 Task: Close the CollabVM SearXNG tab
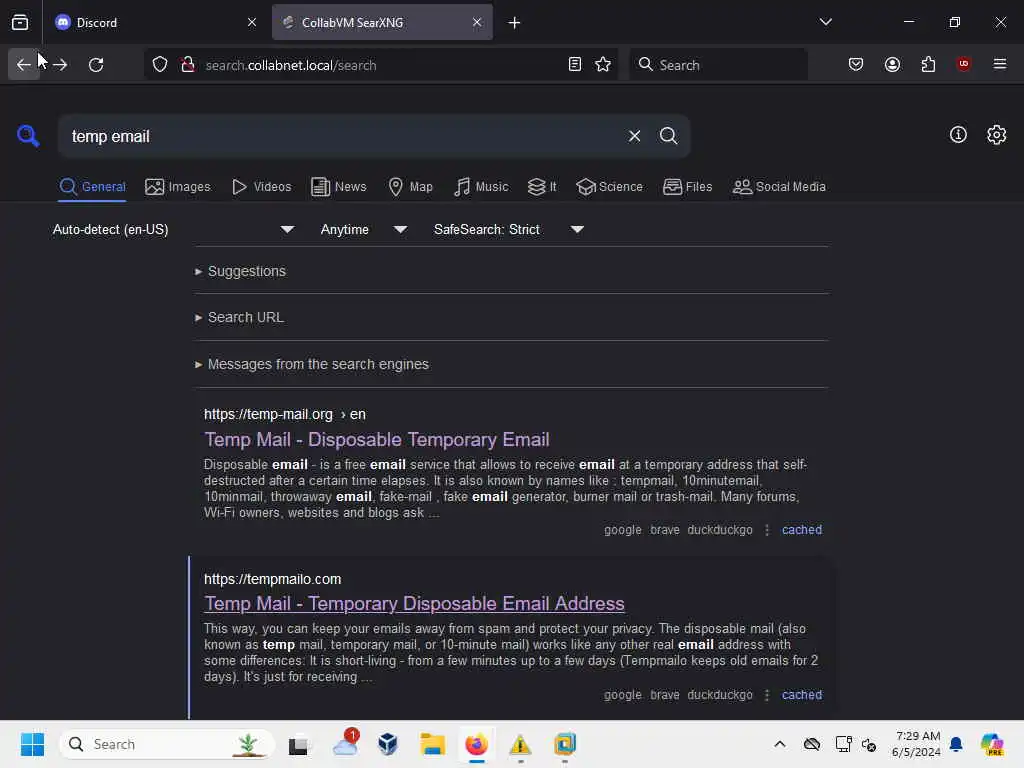tap(477, 22)
